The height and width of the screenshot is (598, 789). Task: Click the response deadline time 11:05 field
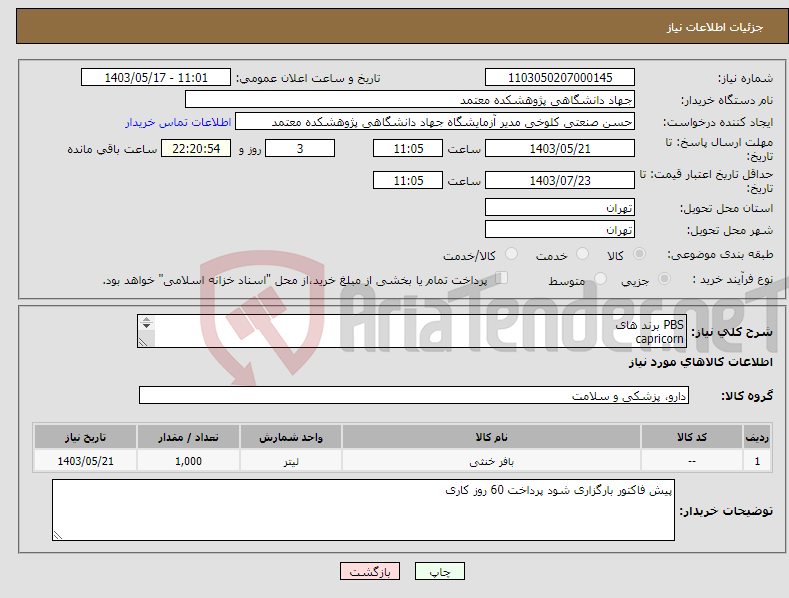pyautogui.click(x=408, y=148)
